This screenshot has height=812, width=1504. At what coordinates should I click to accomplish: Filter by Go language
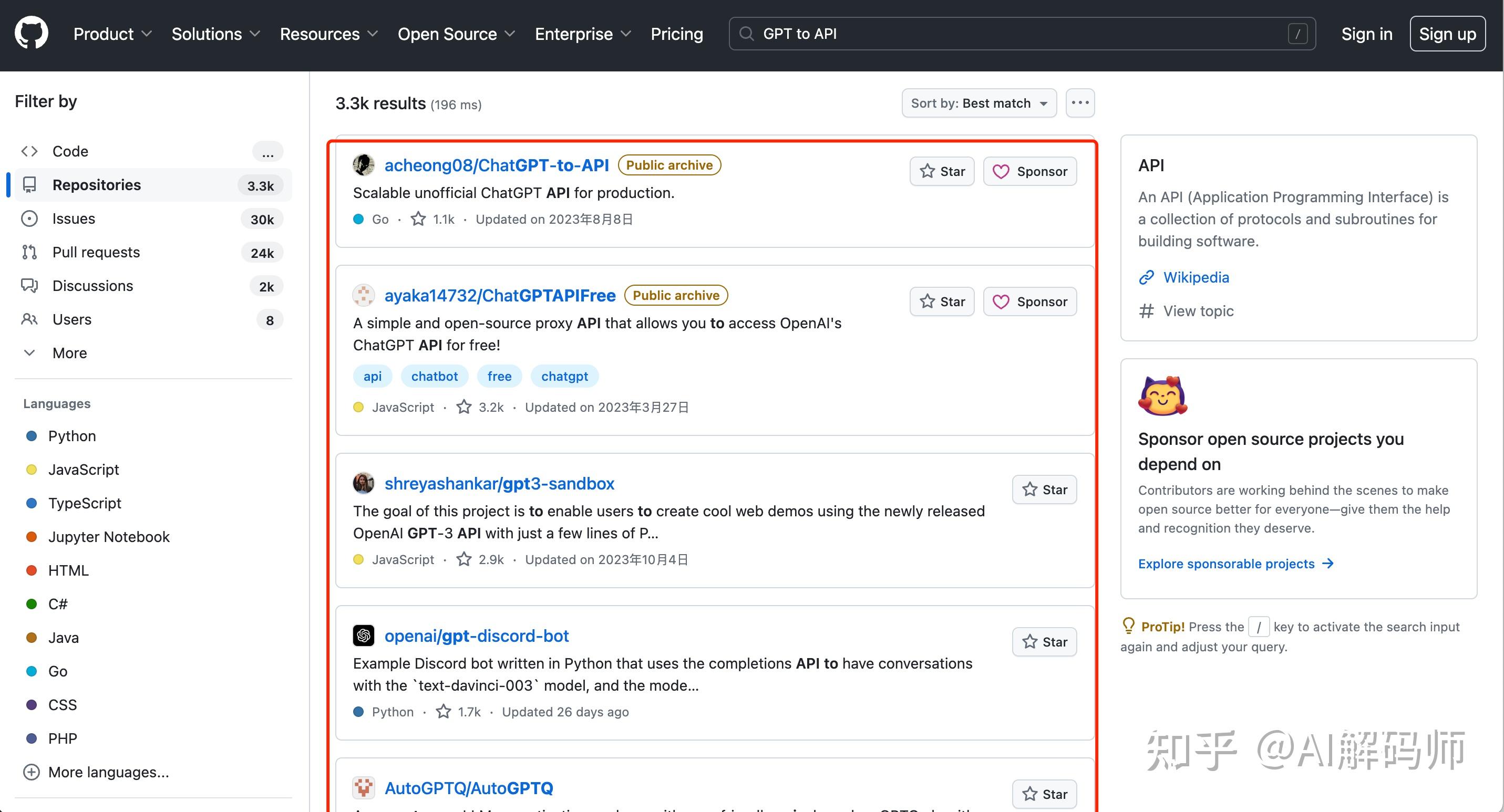[58, 671]
